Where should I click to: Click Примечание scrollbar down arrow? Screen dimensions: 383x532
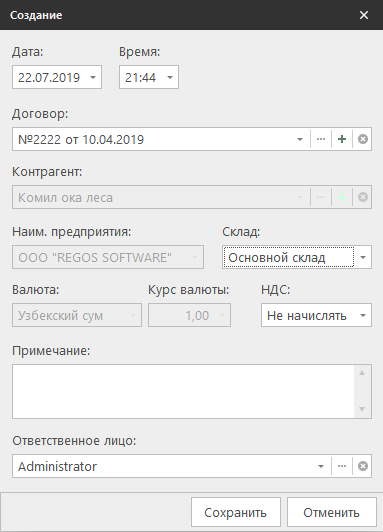(x=362, y=409)
